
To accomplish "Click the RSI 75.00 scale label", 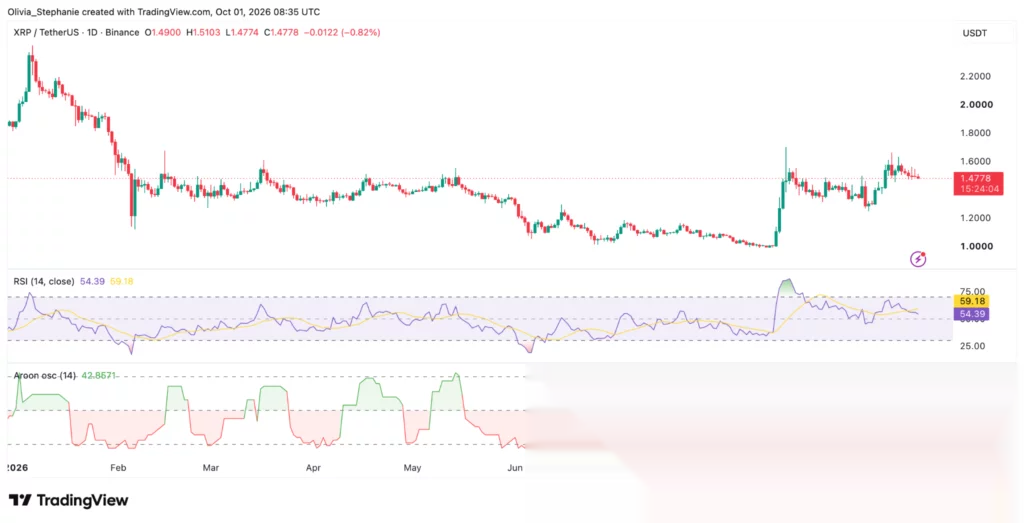I will (x=972, y=291).
